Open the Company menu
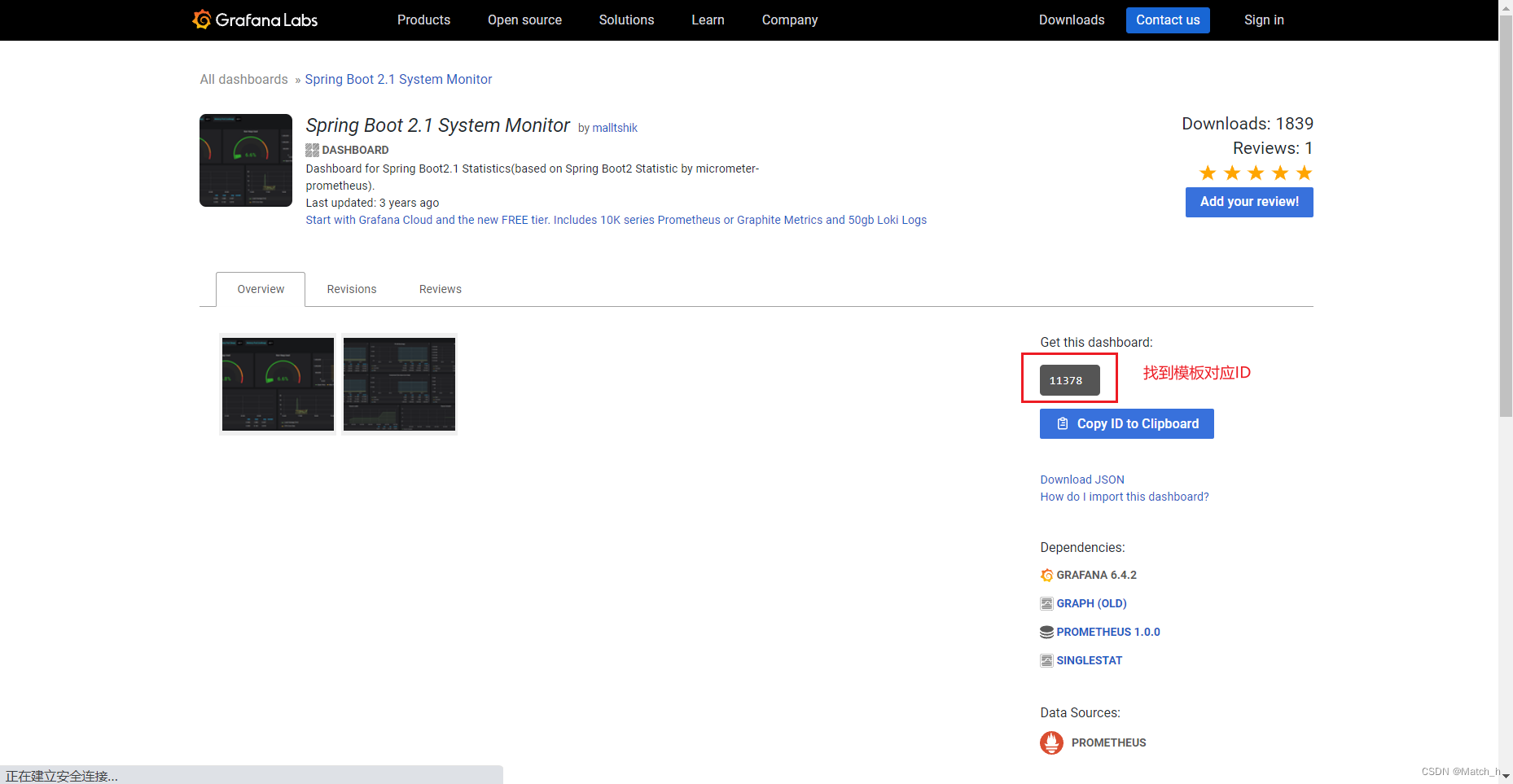The width and height of the screenshot is (1513, 784). [790, 20]
